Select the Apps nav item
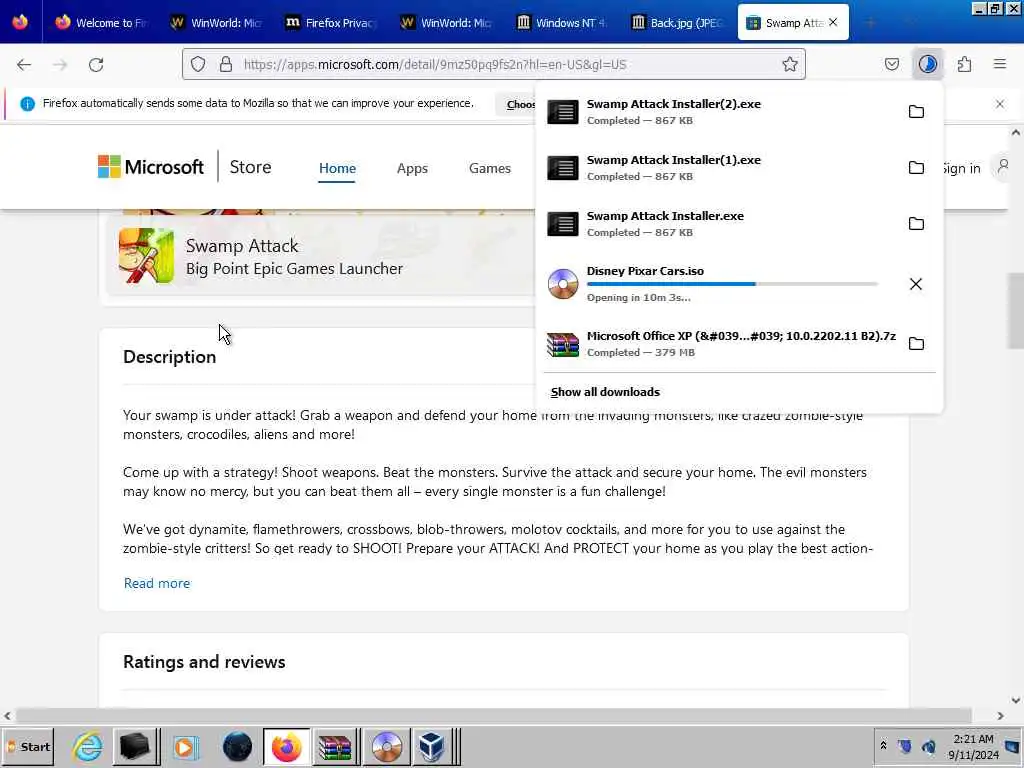This screenshot has height=768, width=1024. point(412,168)
